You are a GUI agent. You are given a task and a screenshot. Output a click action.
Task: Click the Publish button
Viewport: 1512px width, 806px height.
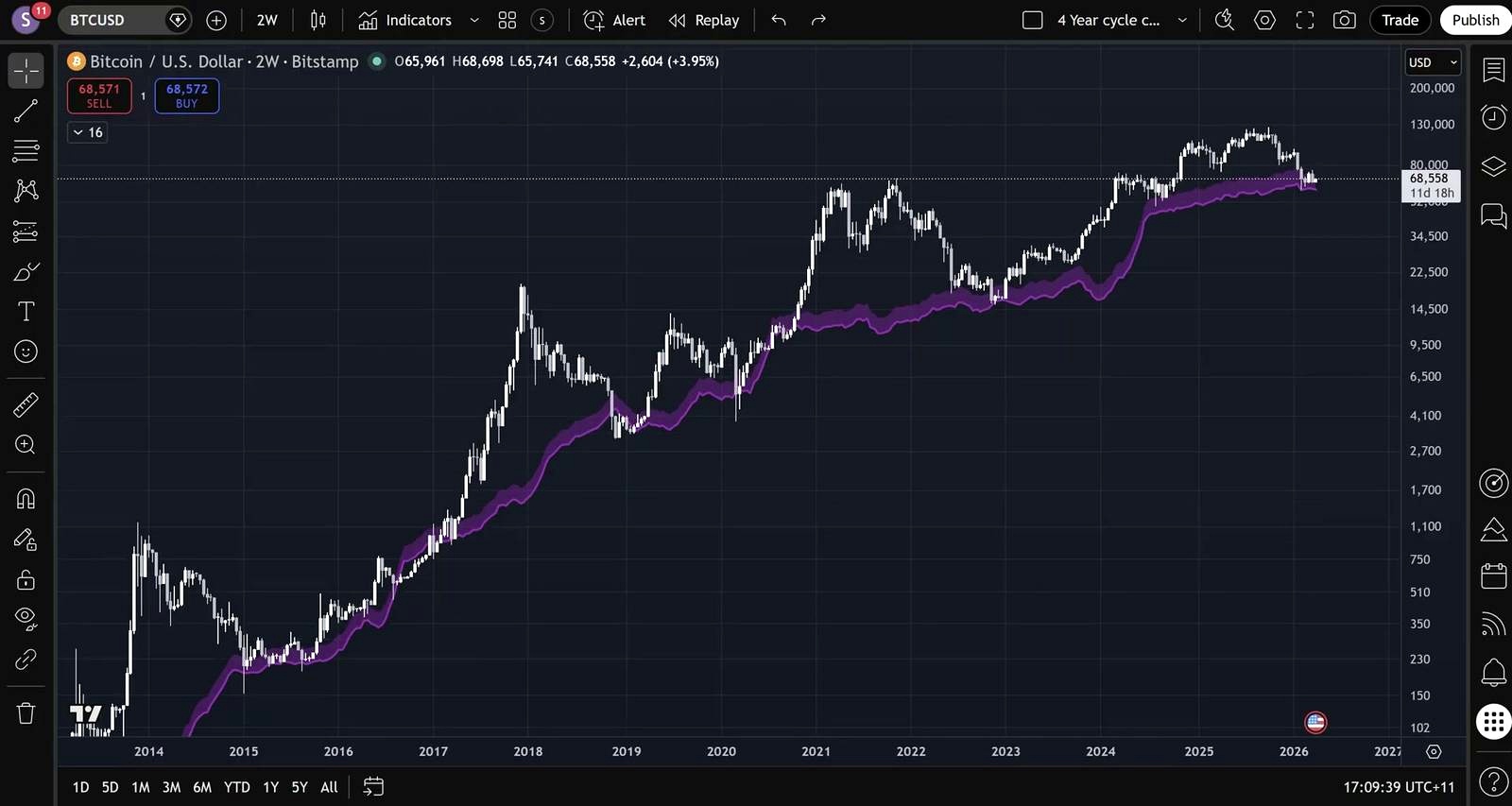(1475, 20)
